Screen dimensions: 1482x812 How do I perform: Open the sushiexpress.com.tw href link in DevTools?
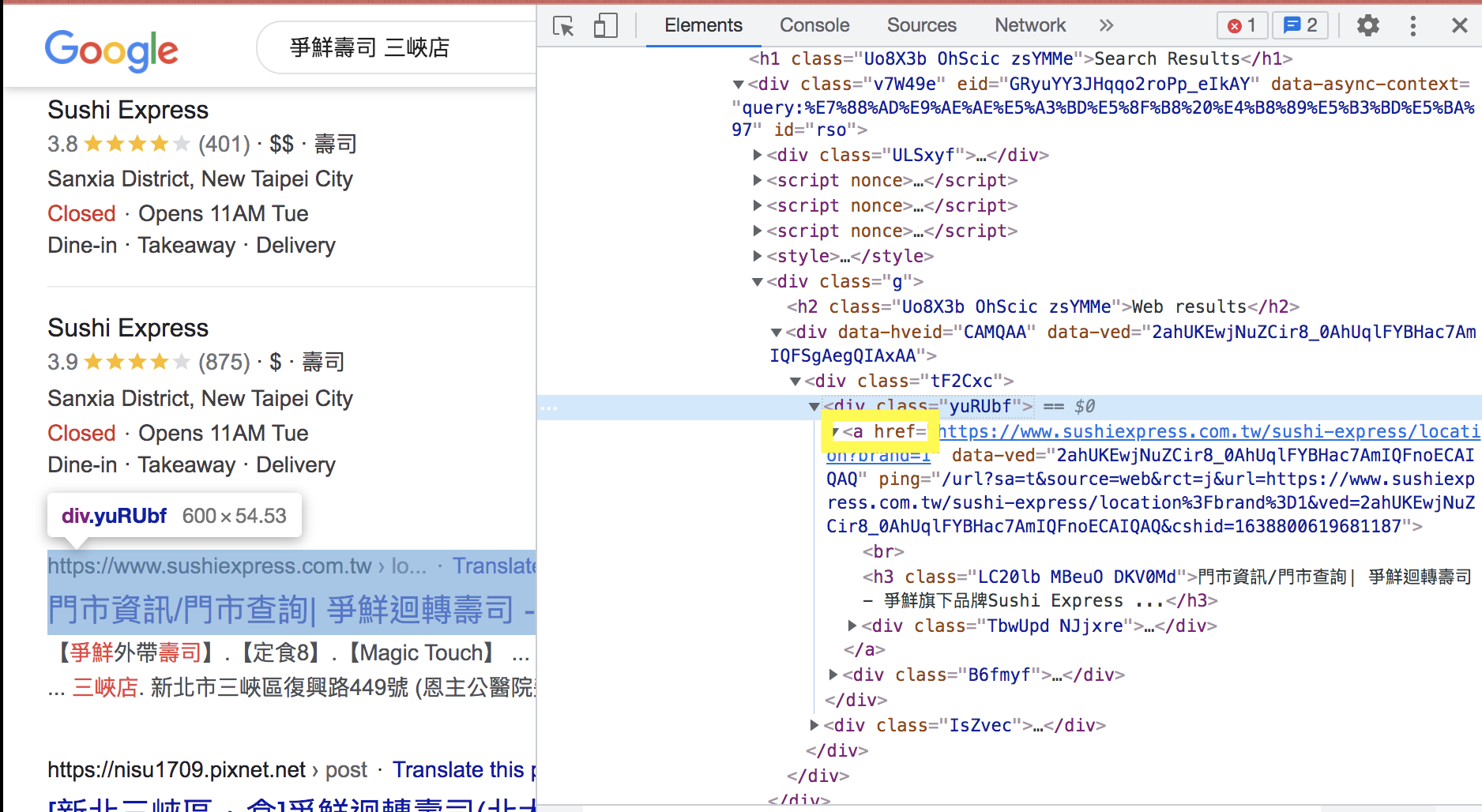click(x=1208, y=432)
